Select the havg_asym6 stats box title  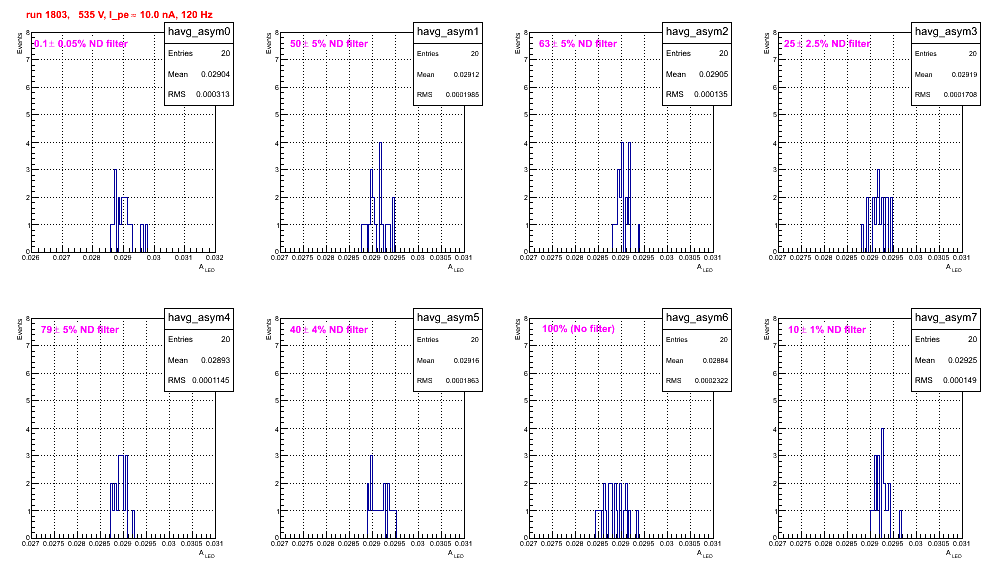[697, 318]
